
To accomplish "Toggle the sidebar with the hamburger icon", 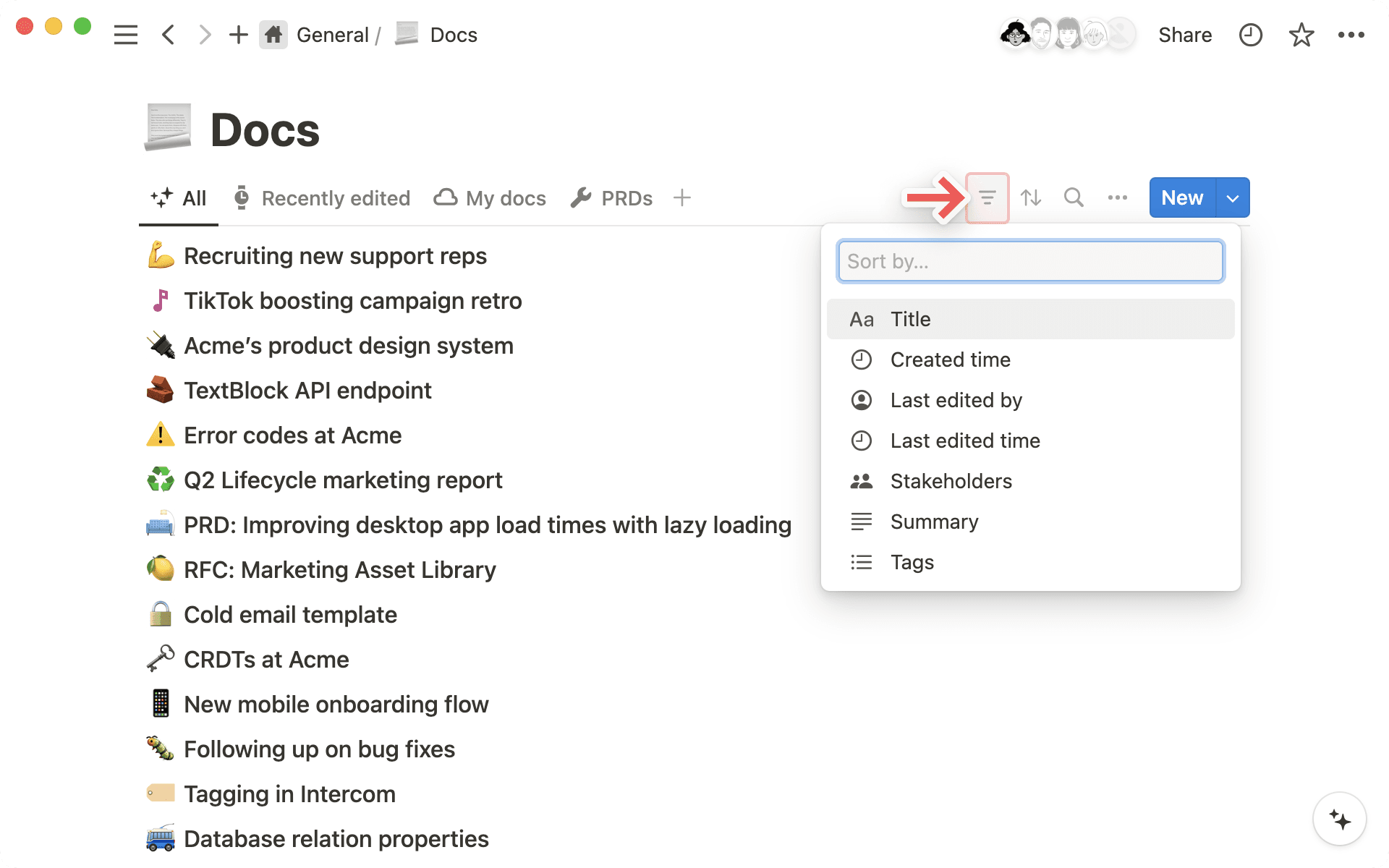I will click(x=125, y=34).
